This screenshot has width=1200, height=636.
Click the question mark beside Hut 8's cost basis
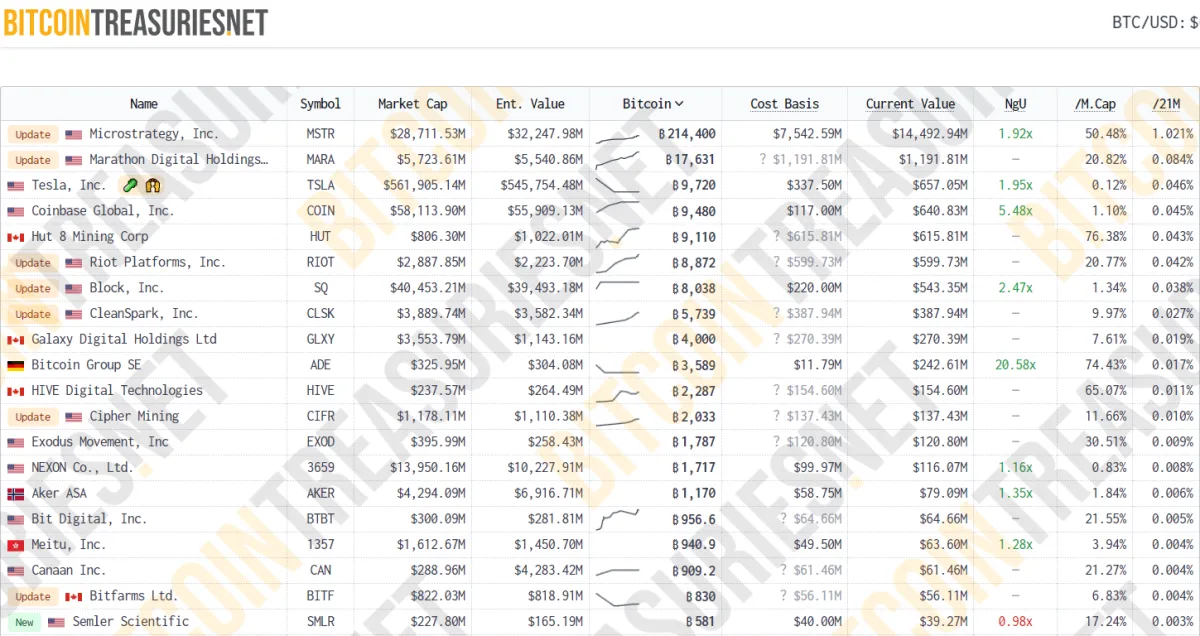tap(775, 236)
